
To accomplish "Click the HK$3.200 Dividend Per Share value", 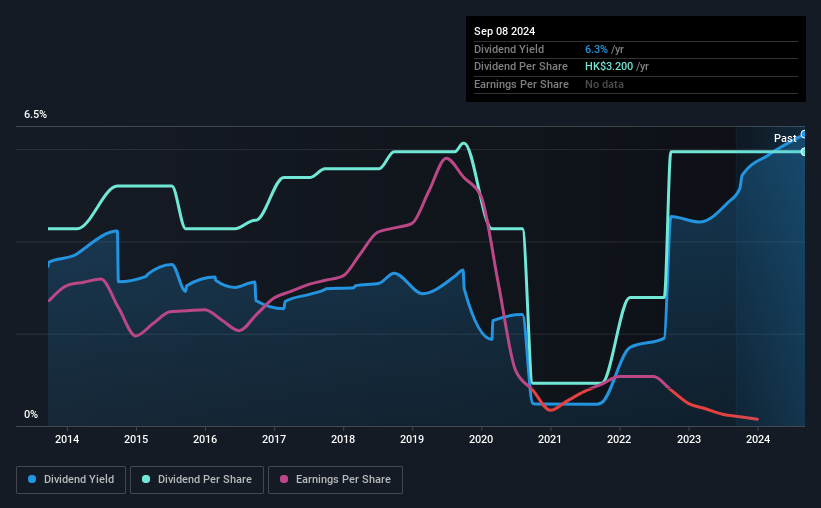I will 609,67.
